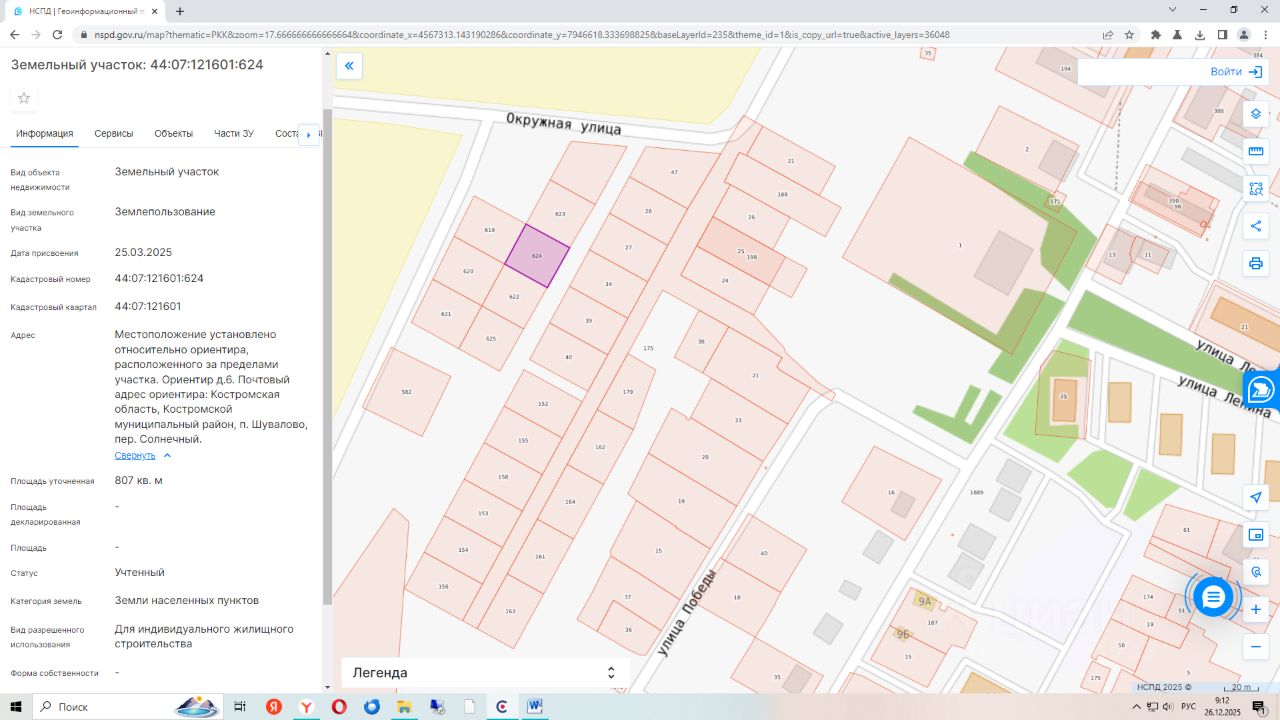Expand the Легенда legend selector
1280x720 pixels.
coord(486,673)
